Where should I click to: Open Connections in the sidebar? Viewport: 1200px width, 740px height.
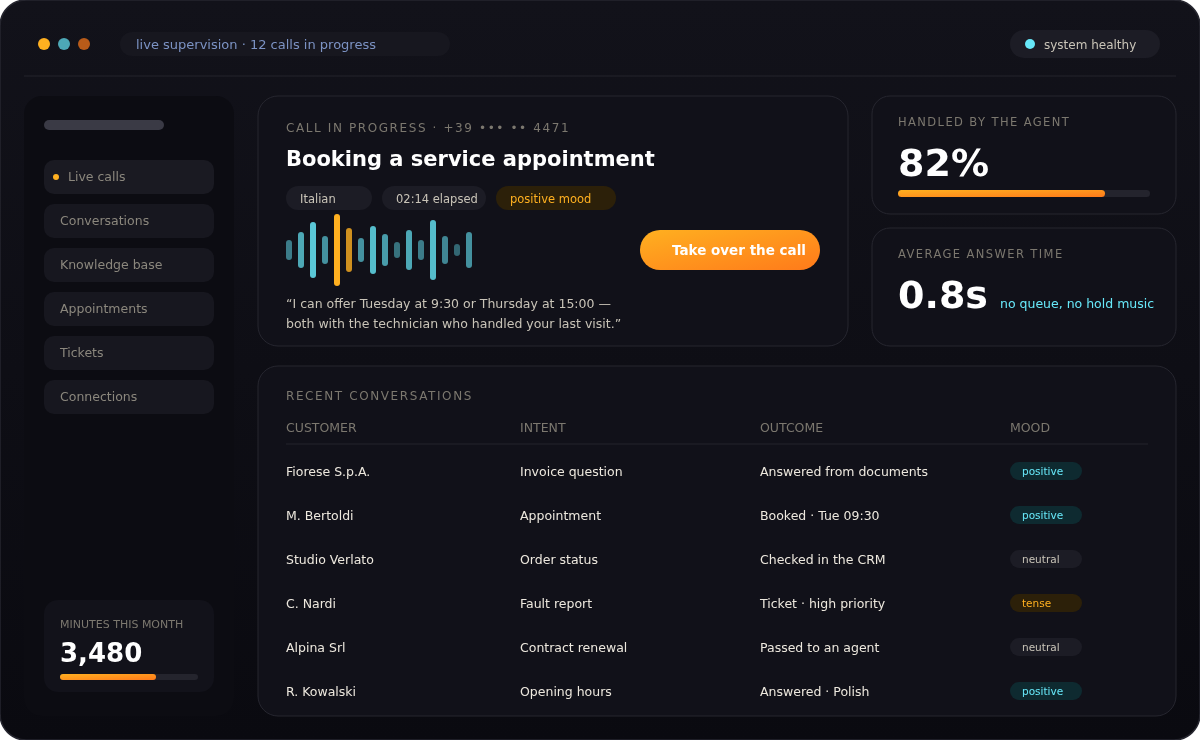pyautogui.click(x=129, y=397)
